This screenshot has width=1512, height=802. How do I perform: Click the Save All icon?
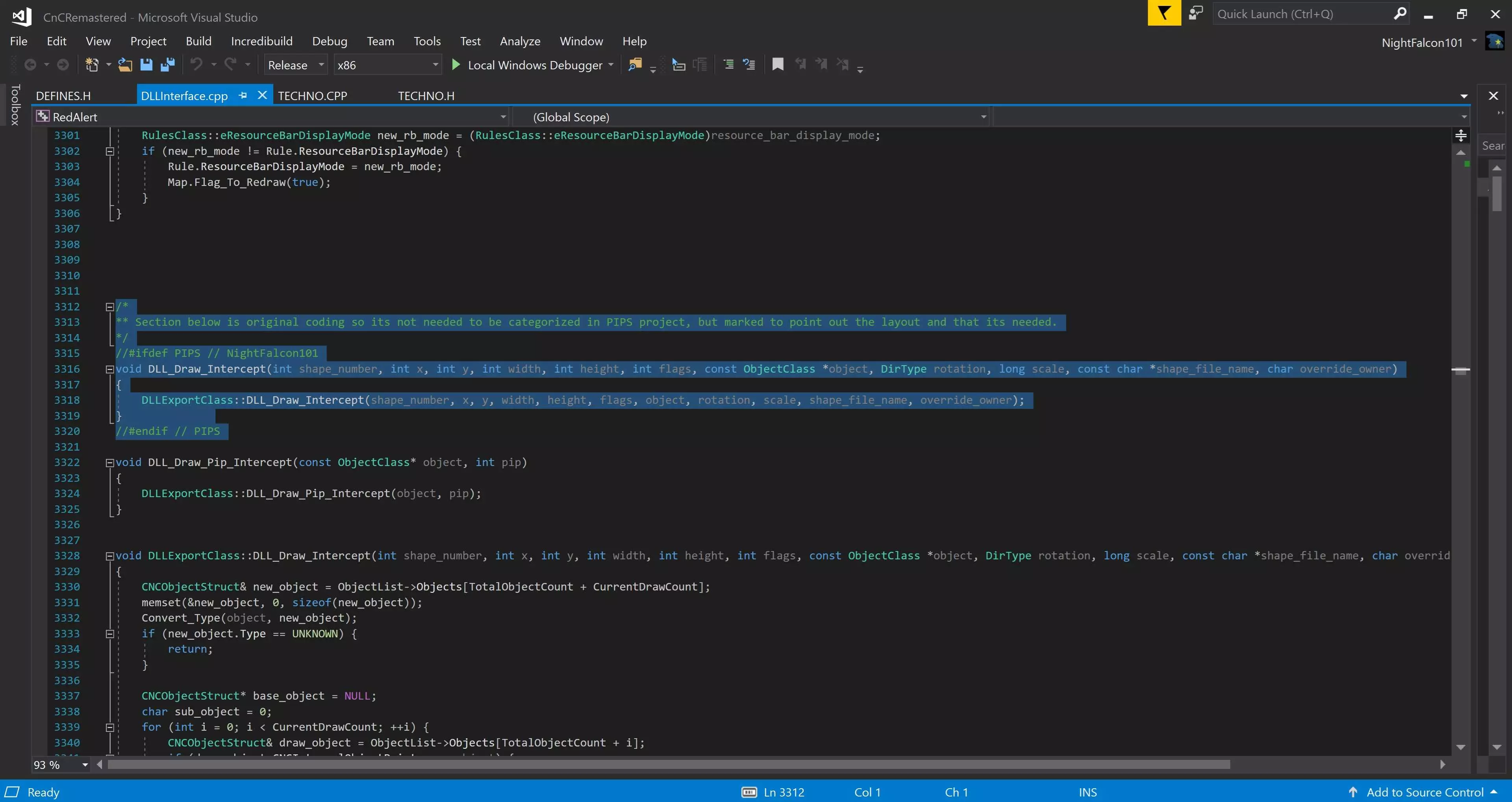pyautogui.click(x=168, y=65)
